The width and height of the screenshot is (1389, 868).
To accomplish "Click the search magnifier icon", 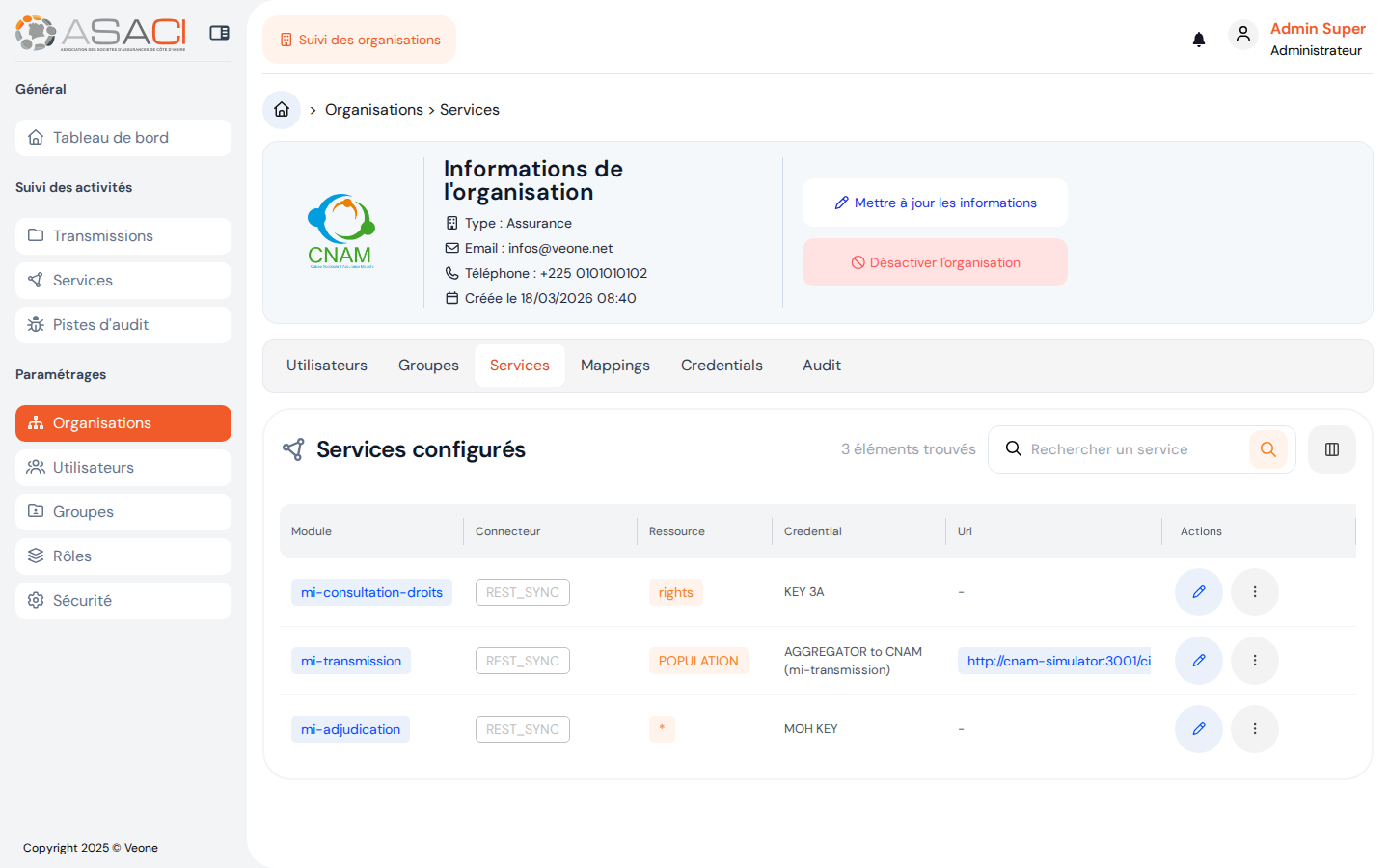I will click(1267, 448).
